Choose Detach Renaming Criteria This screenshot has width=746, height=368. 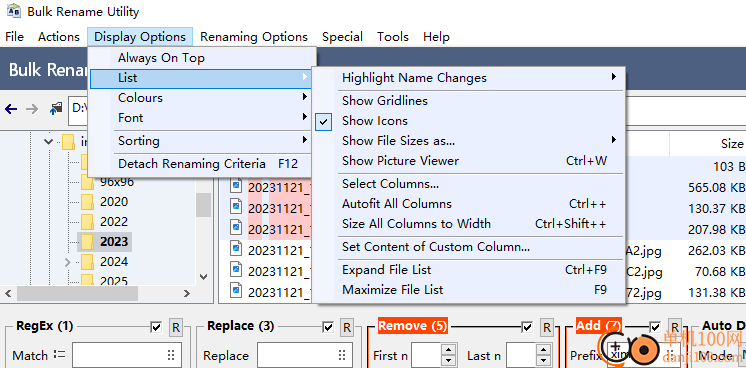coord(202,164)
